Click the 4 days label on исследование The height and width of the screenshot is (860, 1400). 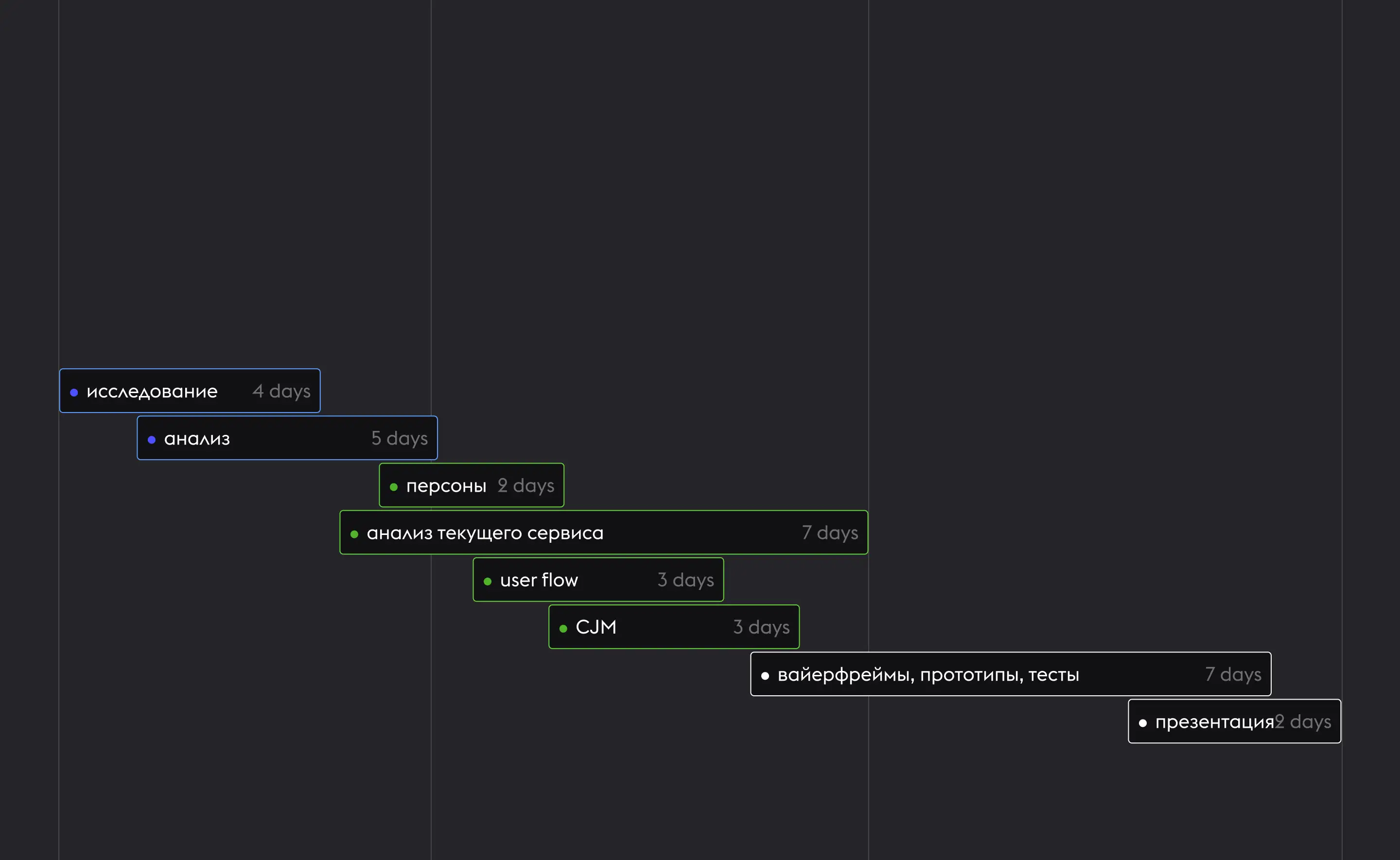pos(281,391)
